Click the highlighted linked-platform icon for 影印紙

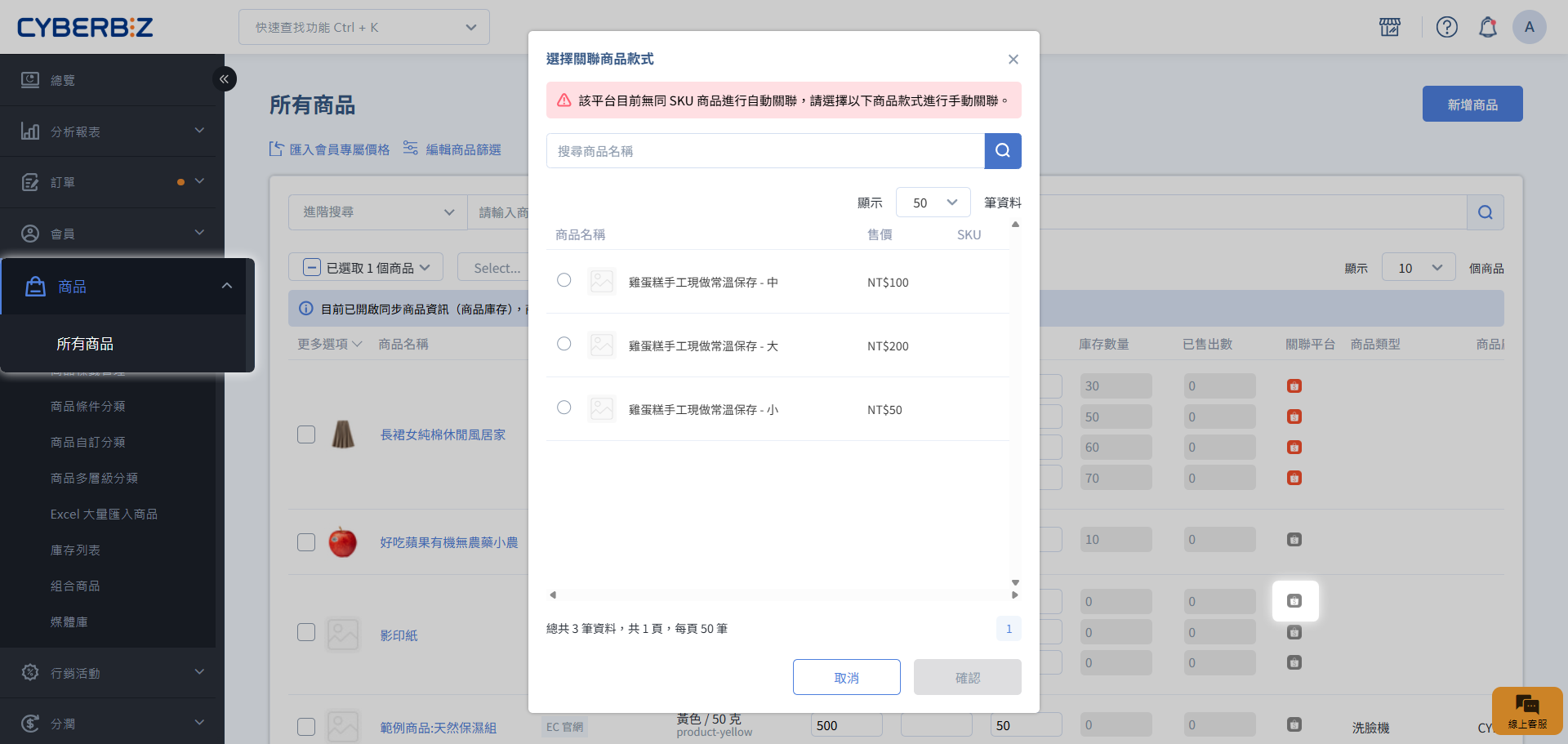(1294, 601)
